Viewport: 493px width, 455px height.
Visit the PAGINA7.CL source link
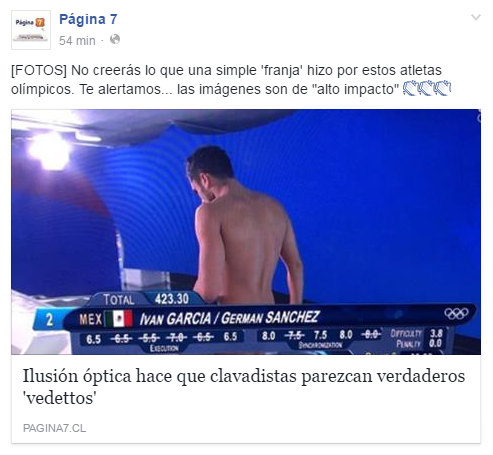pos(54,428)
